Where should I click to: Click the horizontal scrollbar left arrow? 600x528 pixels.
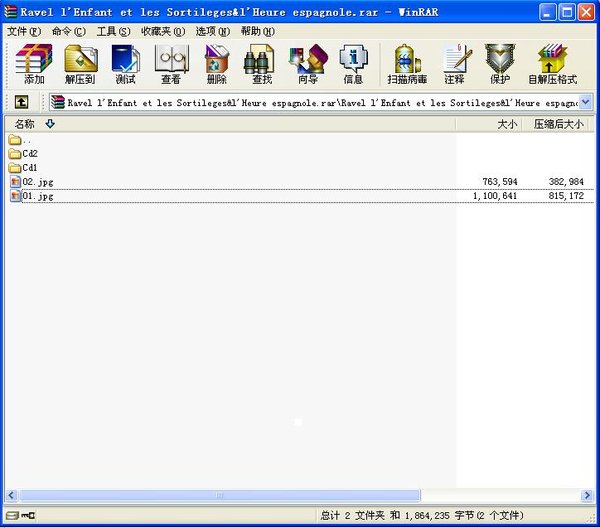[11, 495]
